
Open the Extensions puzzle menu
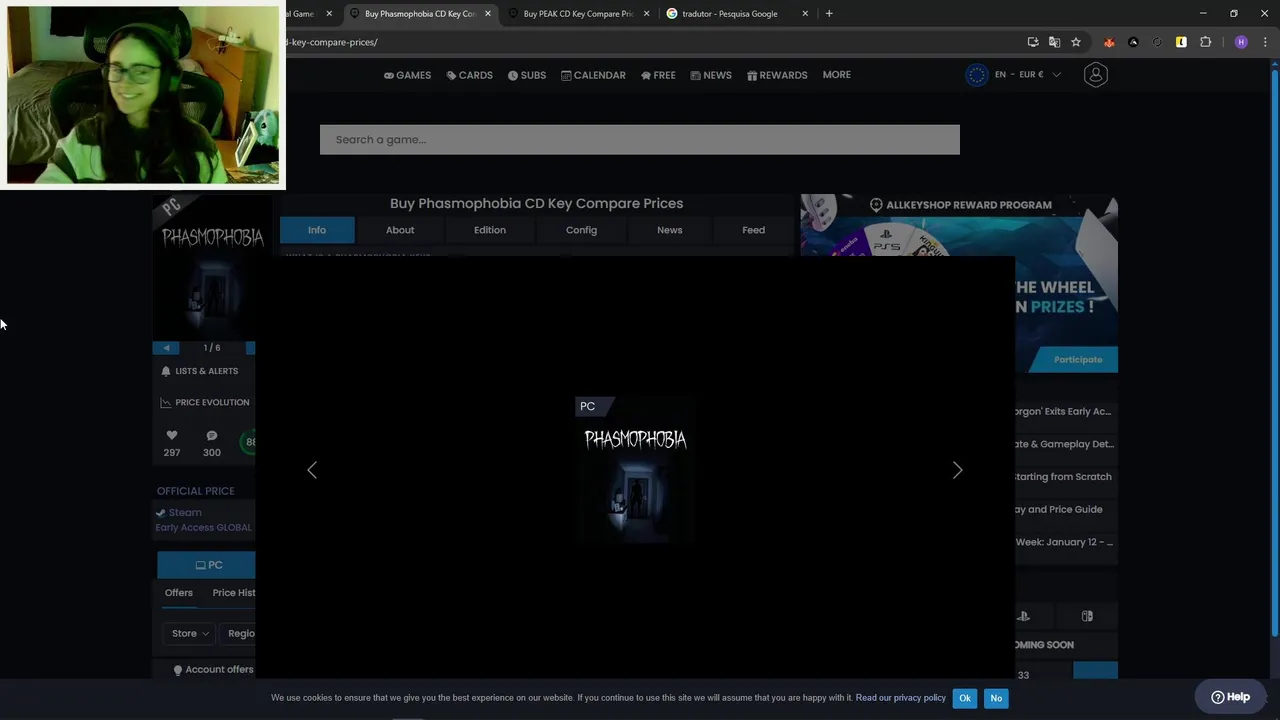[1205, 42]
